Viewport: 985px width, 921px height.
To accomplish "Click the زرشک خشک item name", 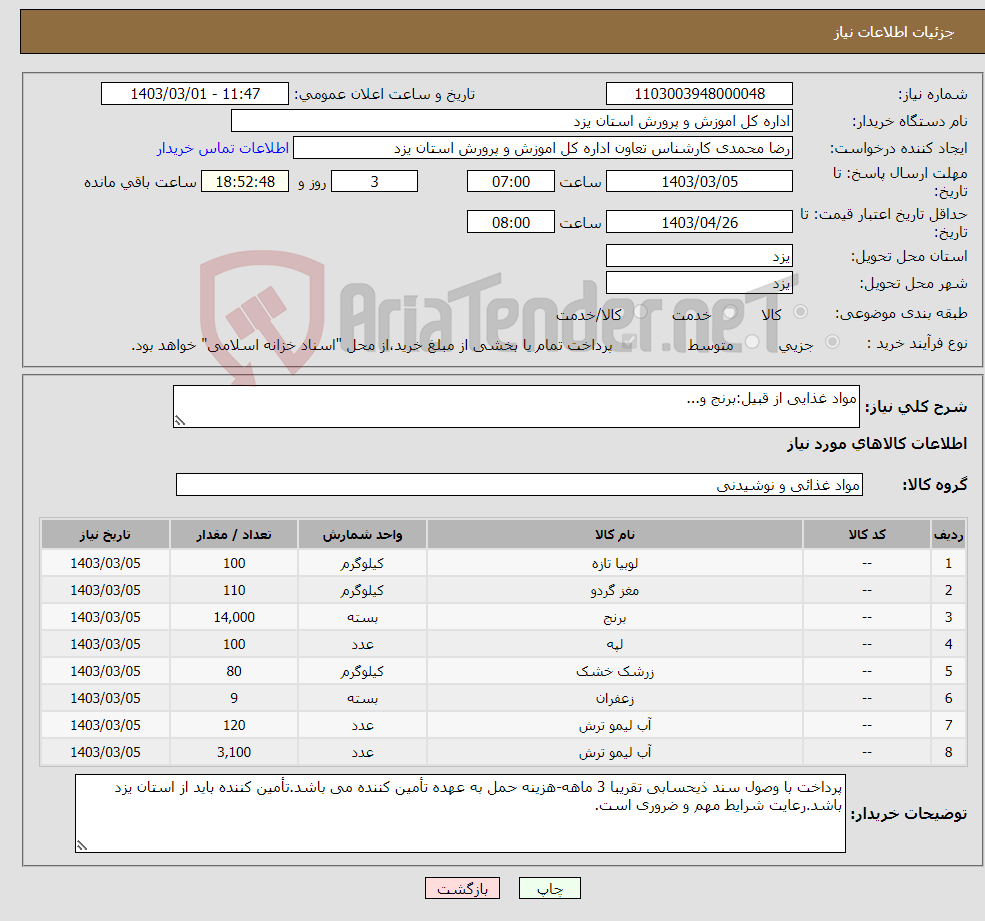I will click(x=614, y=672).
